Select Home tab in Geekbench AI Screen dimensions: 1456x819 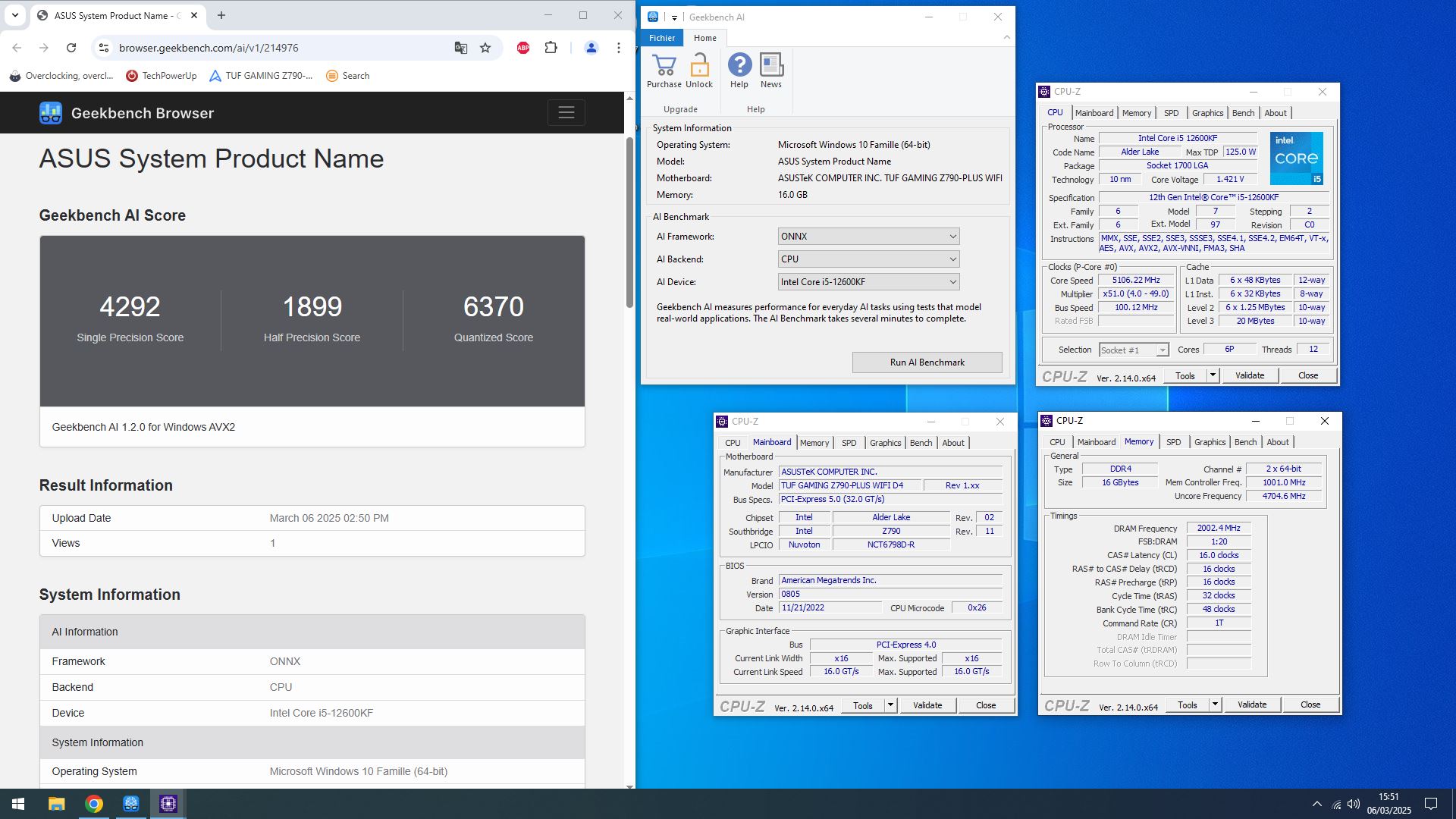[704, 38]
